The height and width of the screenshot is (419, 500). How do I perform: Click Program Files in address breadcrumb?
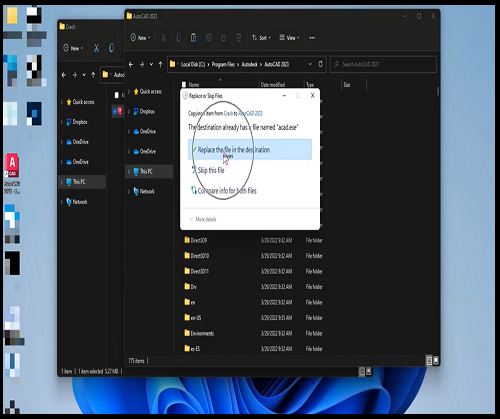(223, 64)
